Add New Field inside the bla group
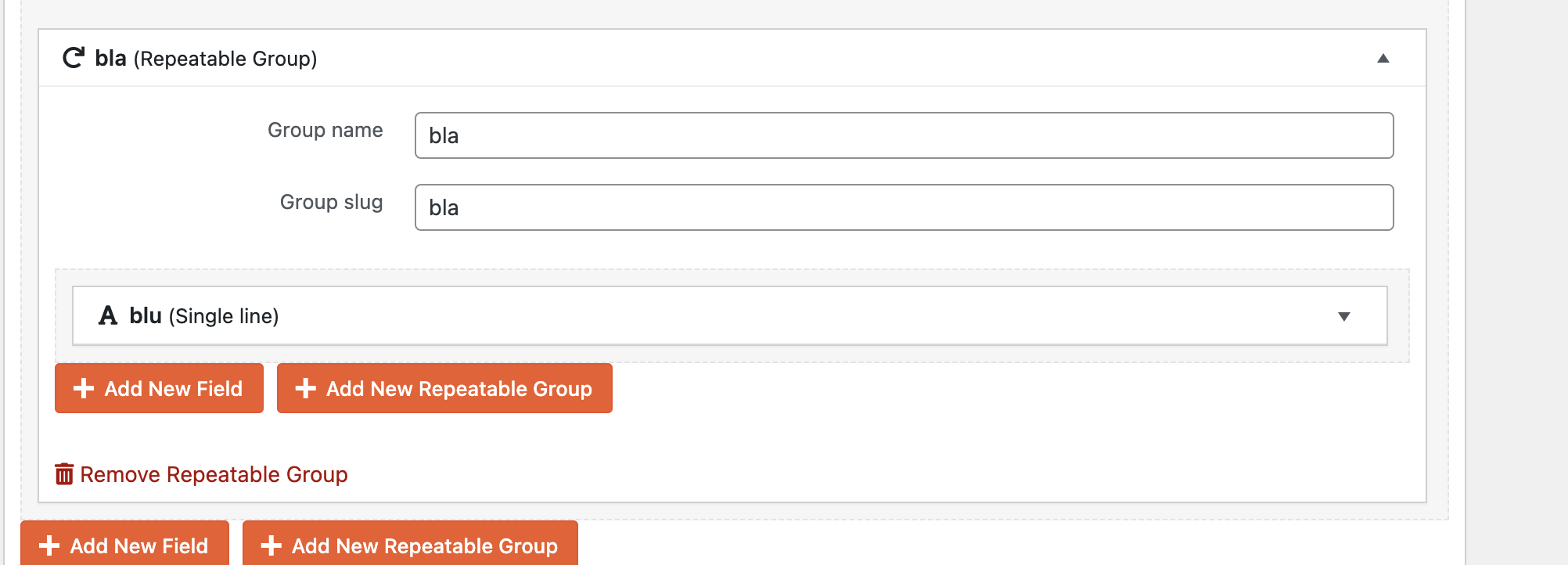 coord(159,388)
